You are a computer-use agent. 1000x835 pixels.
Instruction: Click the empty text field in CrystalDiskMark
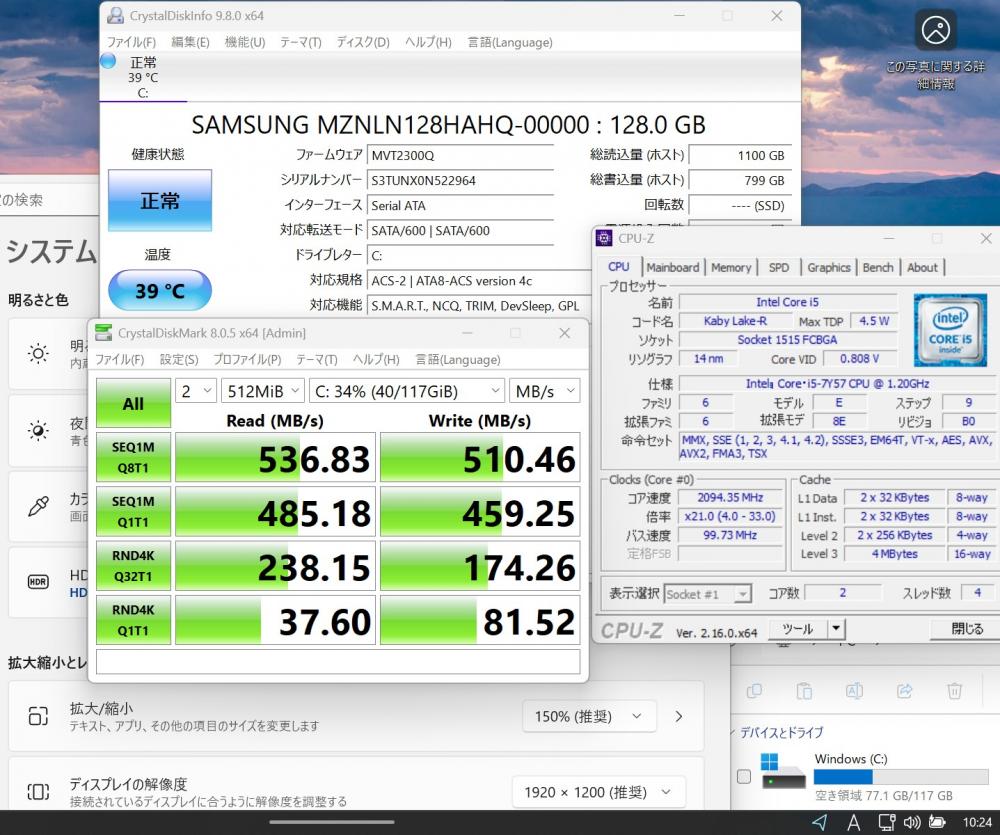(x=337, y=662)
